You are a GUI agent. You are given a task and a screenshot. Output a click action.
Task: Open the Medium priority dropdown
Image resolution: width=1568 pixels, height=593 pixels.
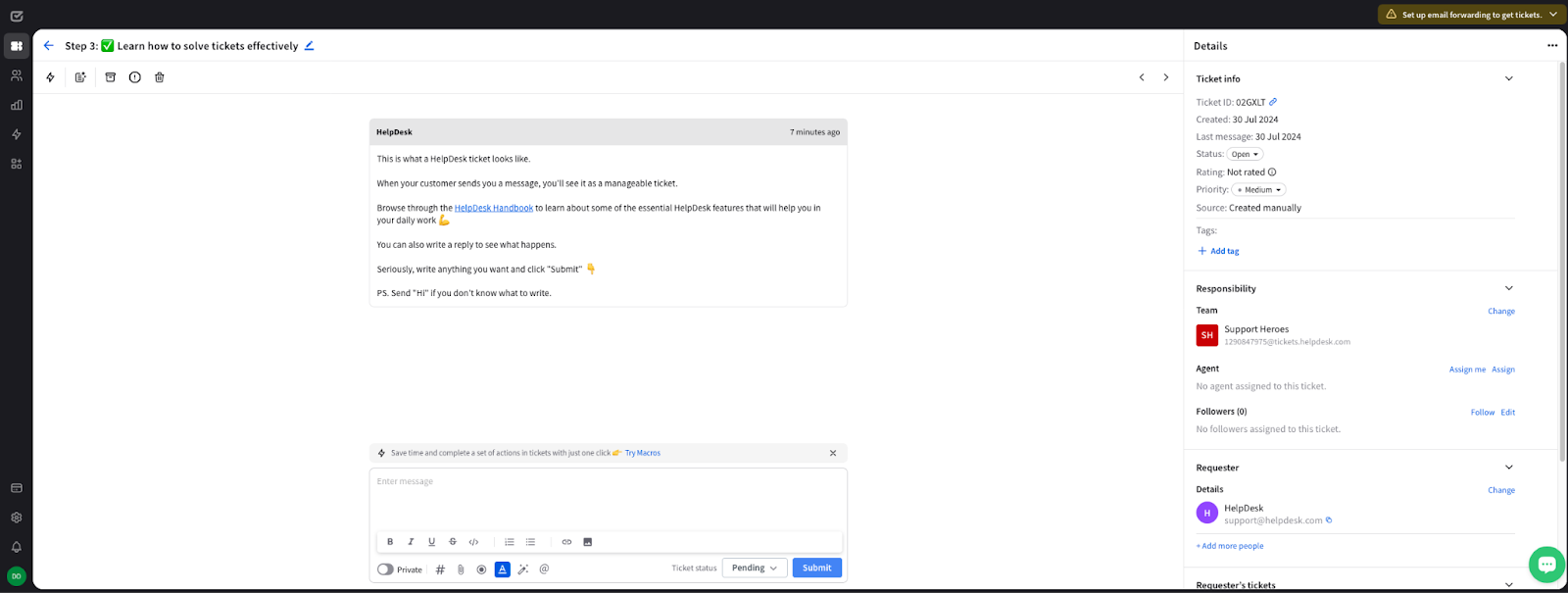click(x=1258, y=190)
